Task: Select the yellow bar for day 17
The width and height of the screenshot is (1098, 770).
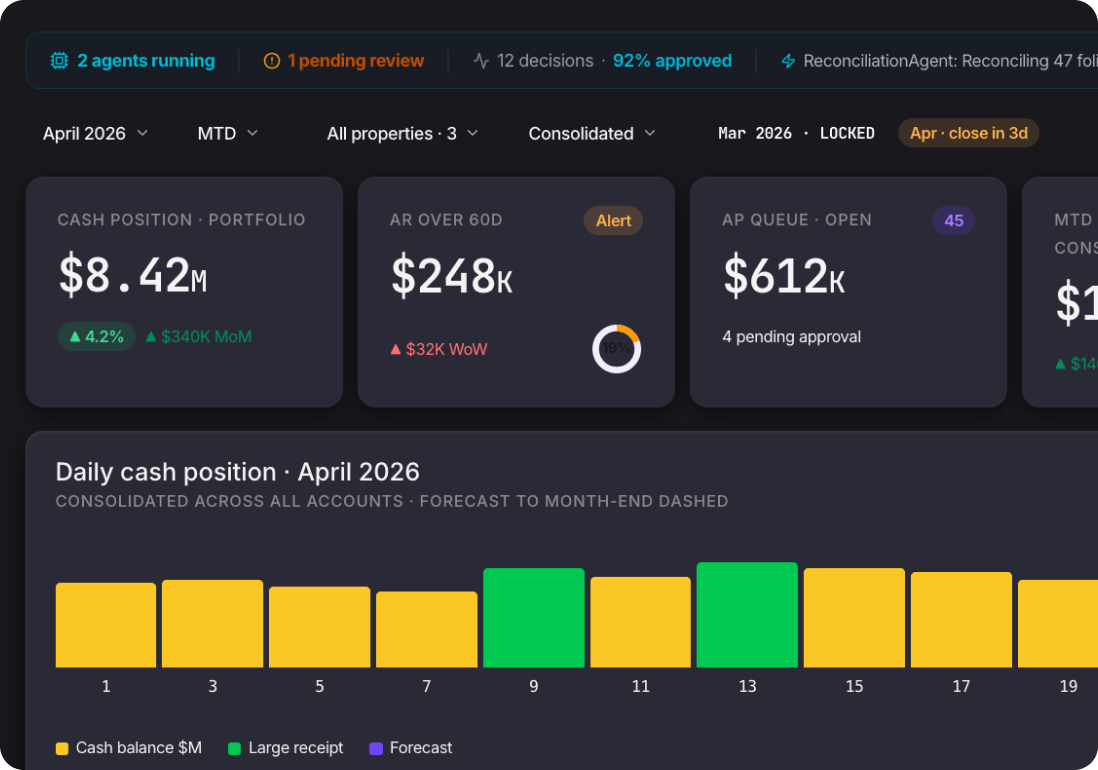Action: coord(961,620)
